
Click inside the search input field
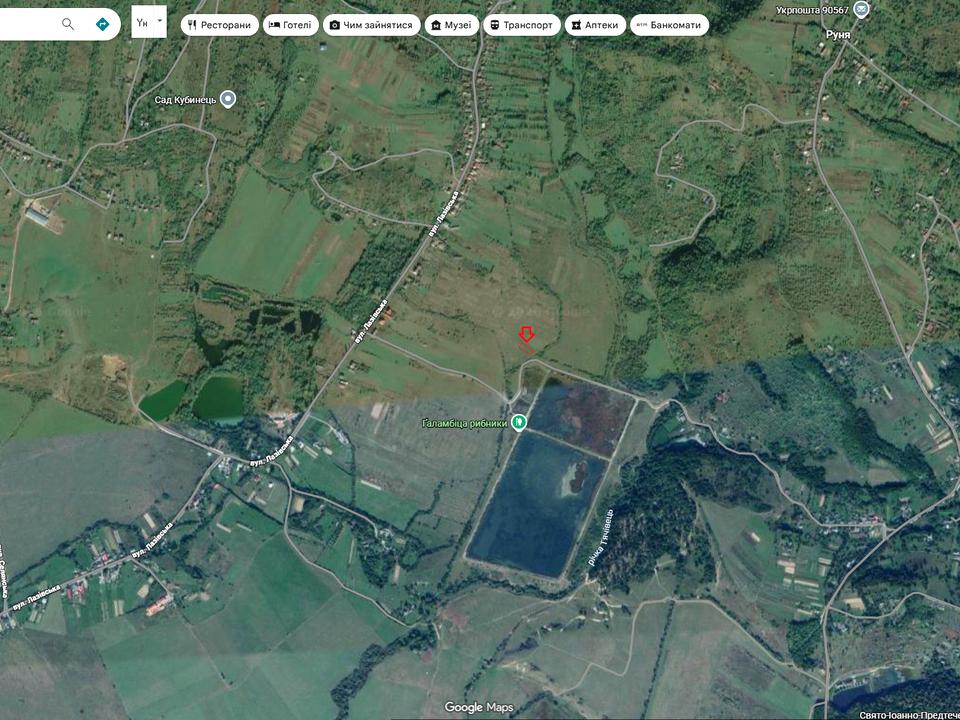coord(28,24)
